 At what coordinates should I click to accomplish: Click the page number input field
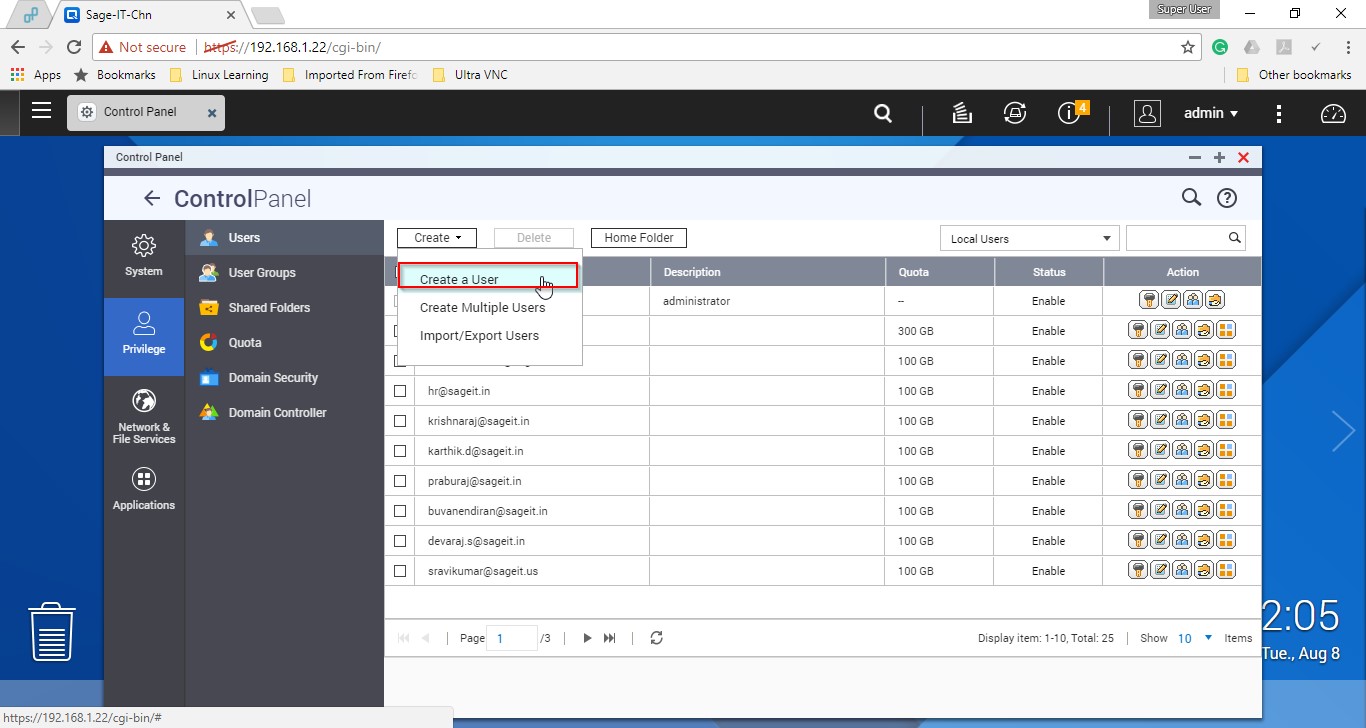click(511, 638)
